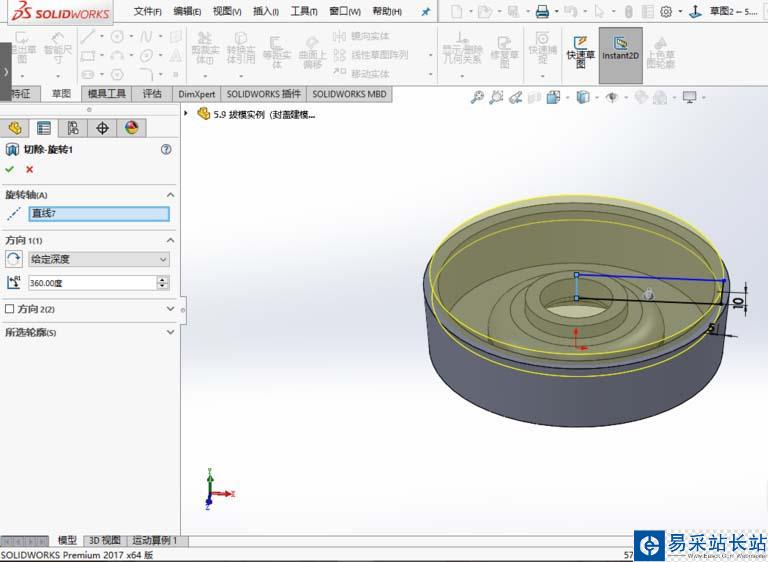The image size is (768, 562).
Task: Open the 文件(F) menu
Action: [147, 11]
